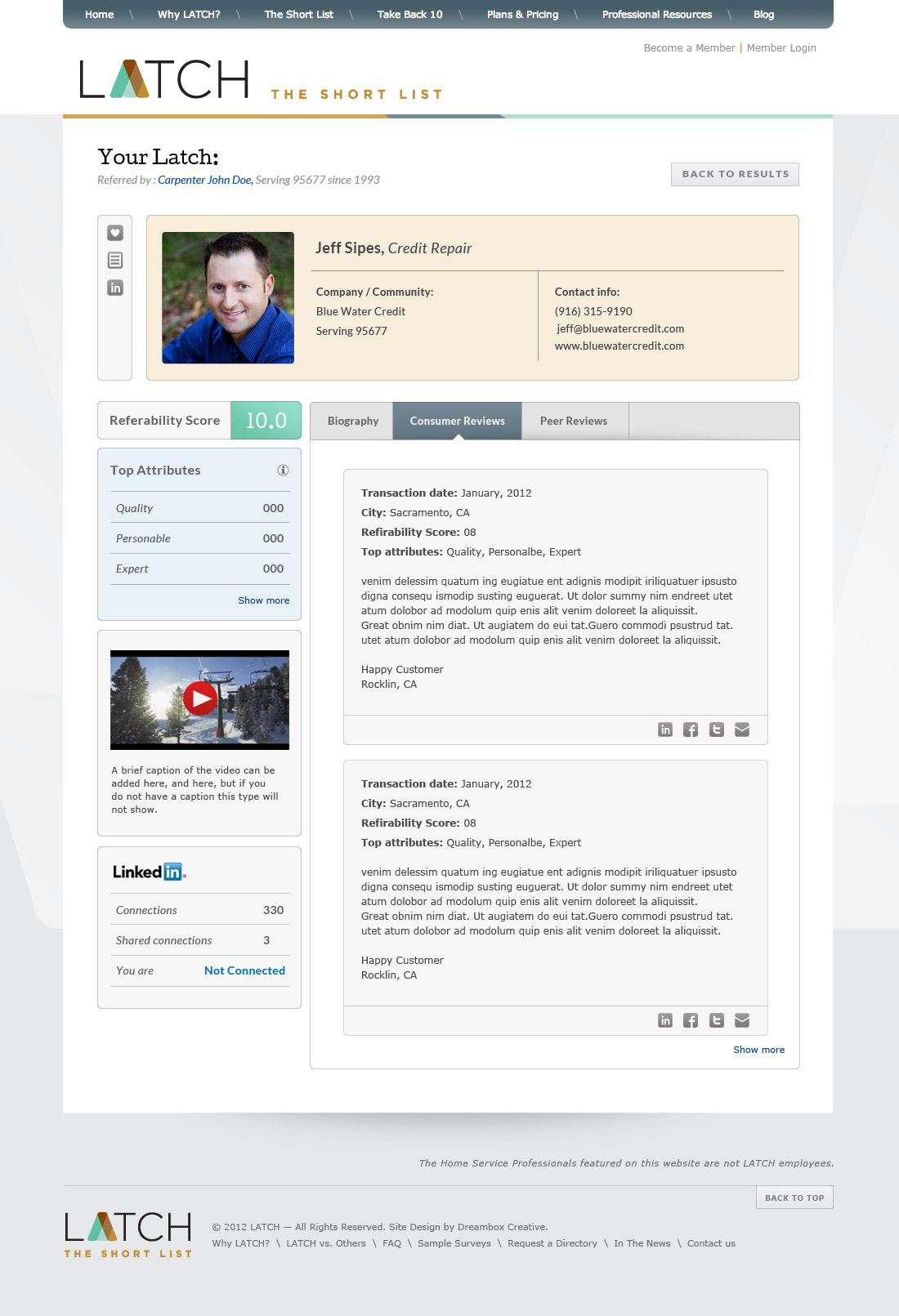Open footer Why LATCH? link
This screenshot has width=899, height=1316.
click(x=241, y=1243)
